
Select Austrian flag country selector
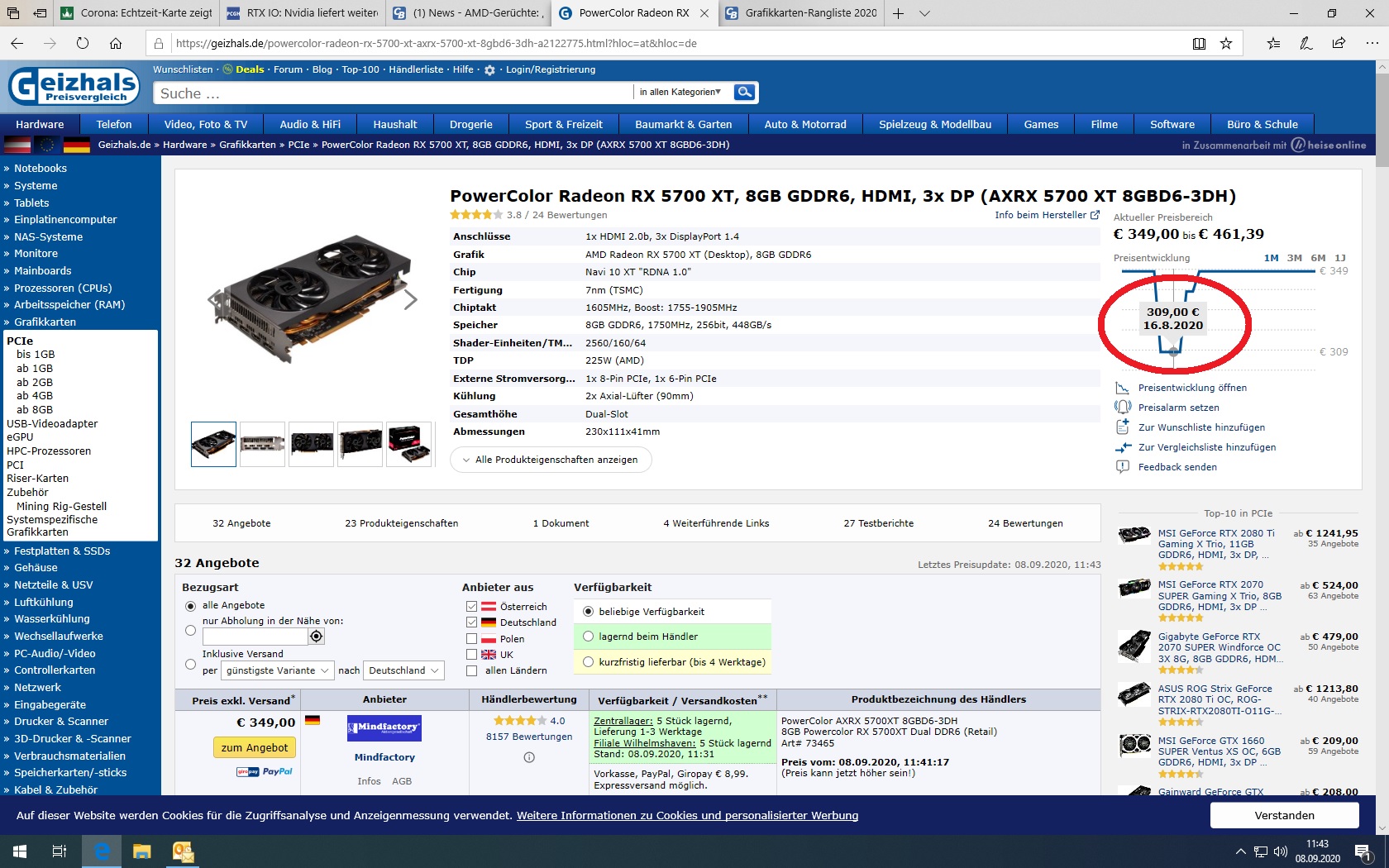(x=17, y=145)
